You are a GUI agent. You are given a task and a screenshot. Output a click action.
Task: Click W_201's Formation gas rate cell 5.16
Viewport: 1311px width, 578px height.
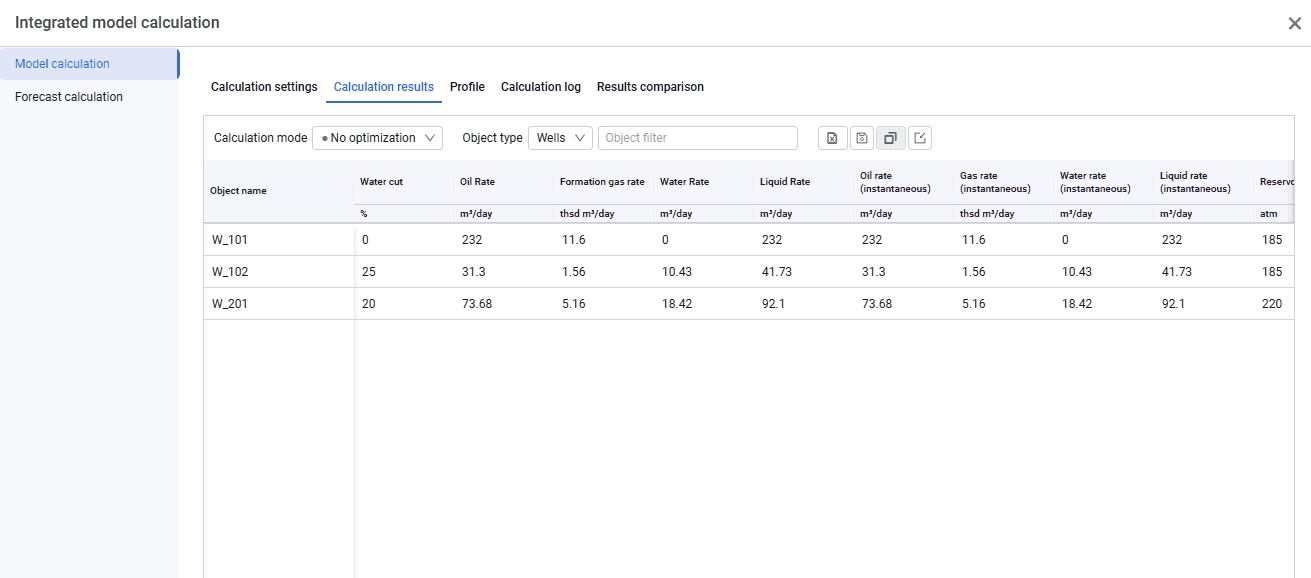click(574, 304)
